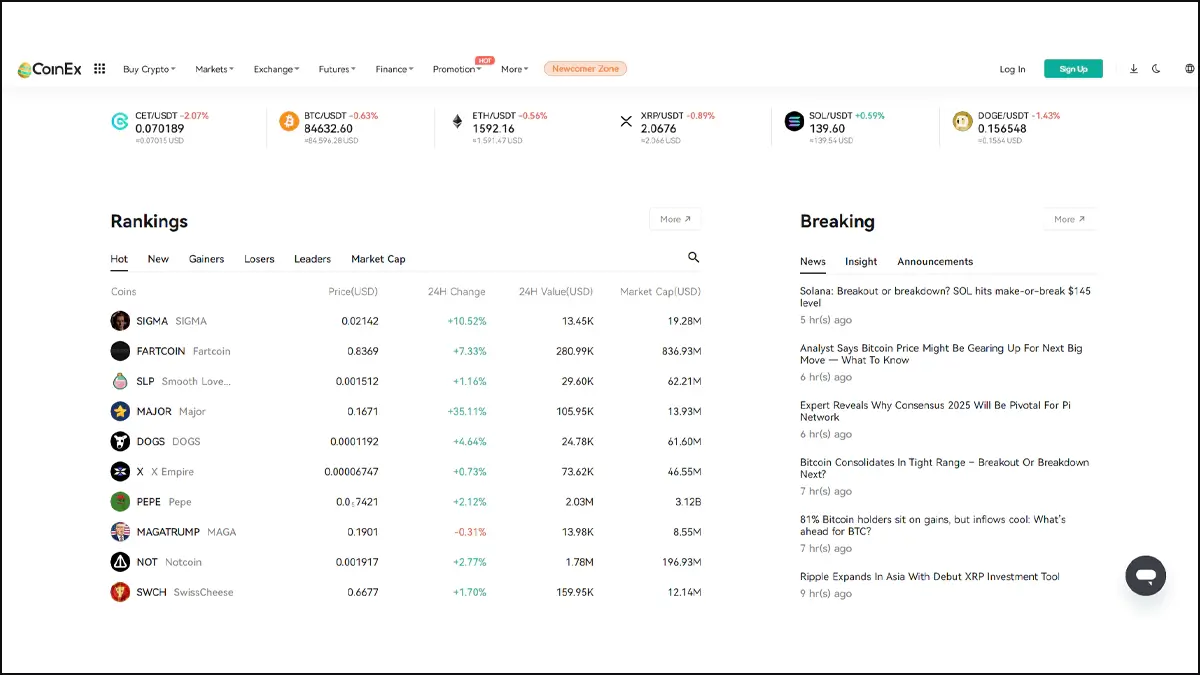Click the SLP coin icon

tap(120, 381)
